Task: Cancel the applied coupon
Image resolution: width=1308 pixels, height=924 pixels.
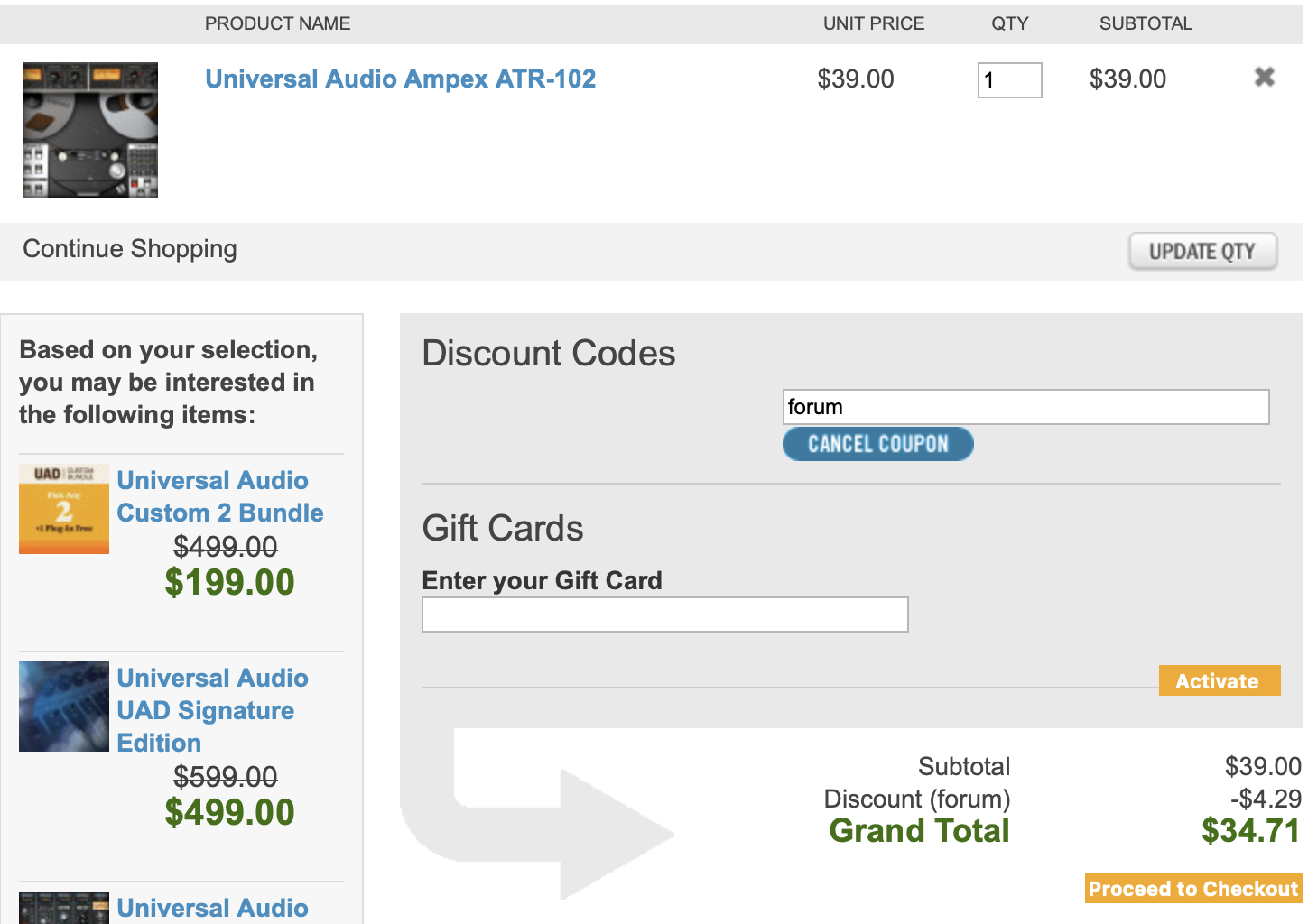Action: click(x=877, y=444)
